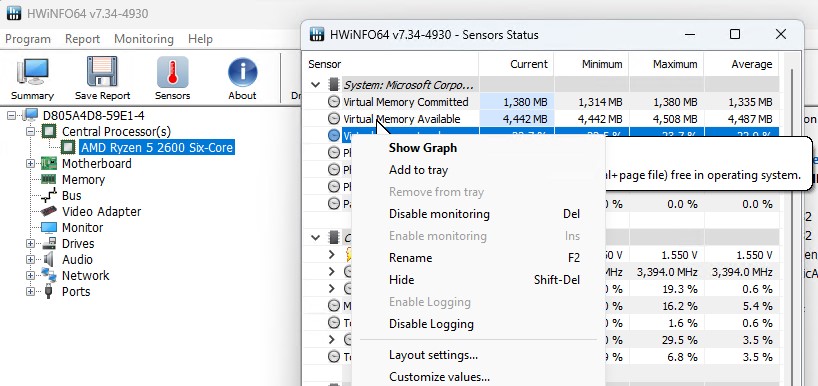Open the Monitoring menu
Image resolution: width=818 pixels, height=386 pixels.
[143, 39]
